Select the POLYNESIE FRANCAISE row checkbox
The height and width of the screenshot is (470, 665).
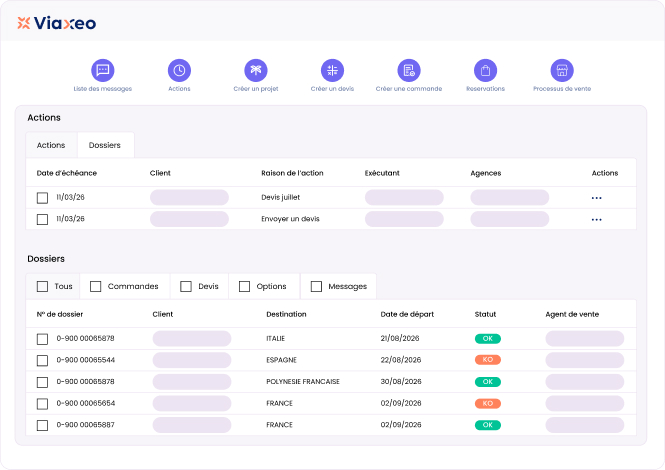(42, 382)
